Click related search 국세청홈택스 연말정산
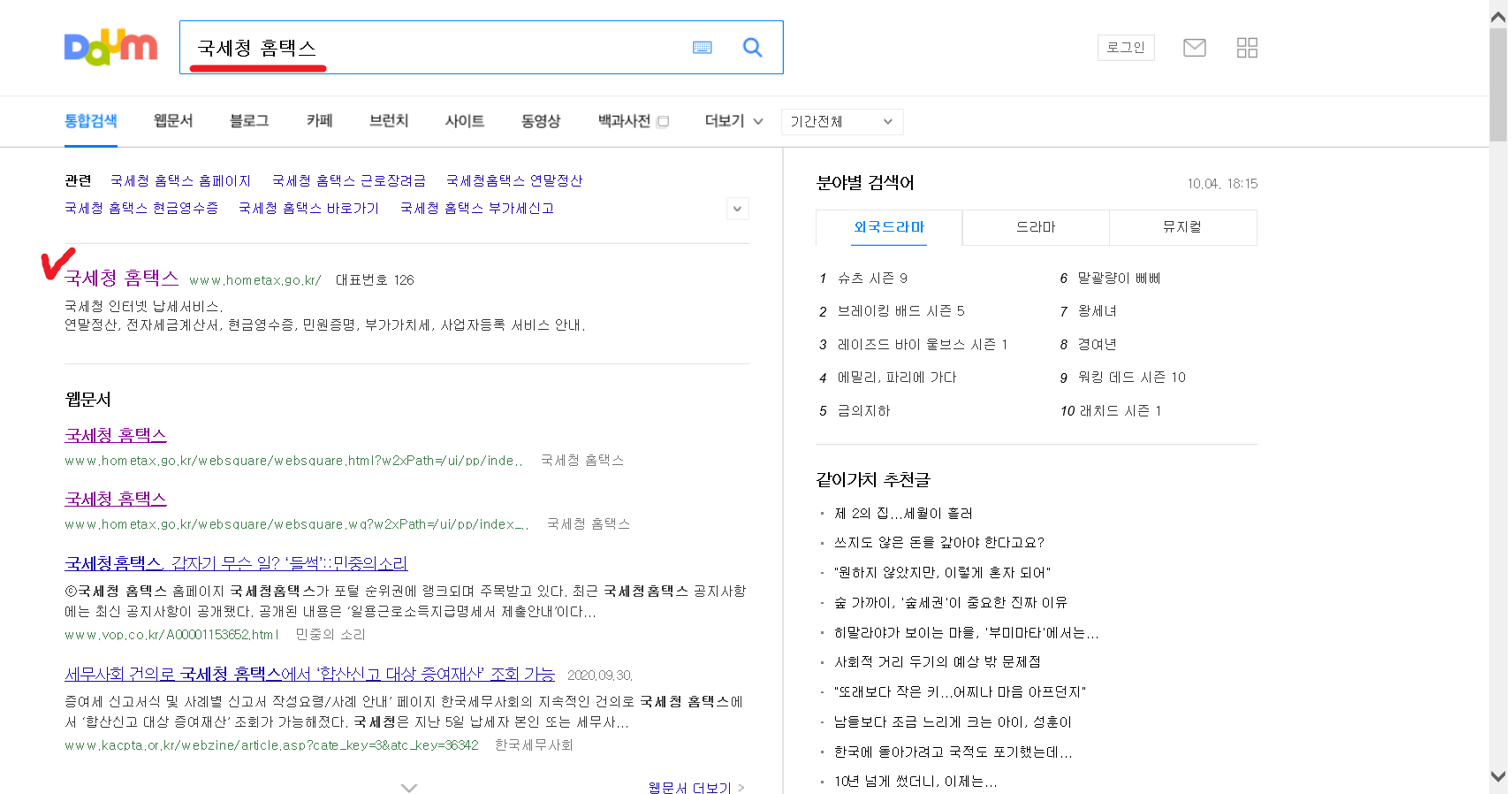Image resolution: width=1512 pixels, height=794 pixels. click(x=513, y=180)
